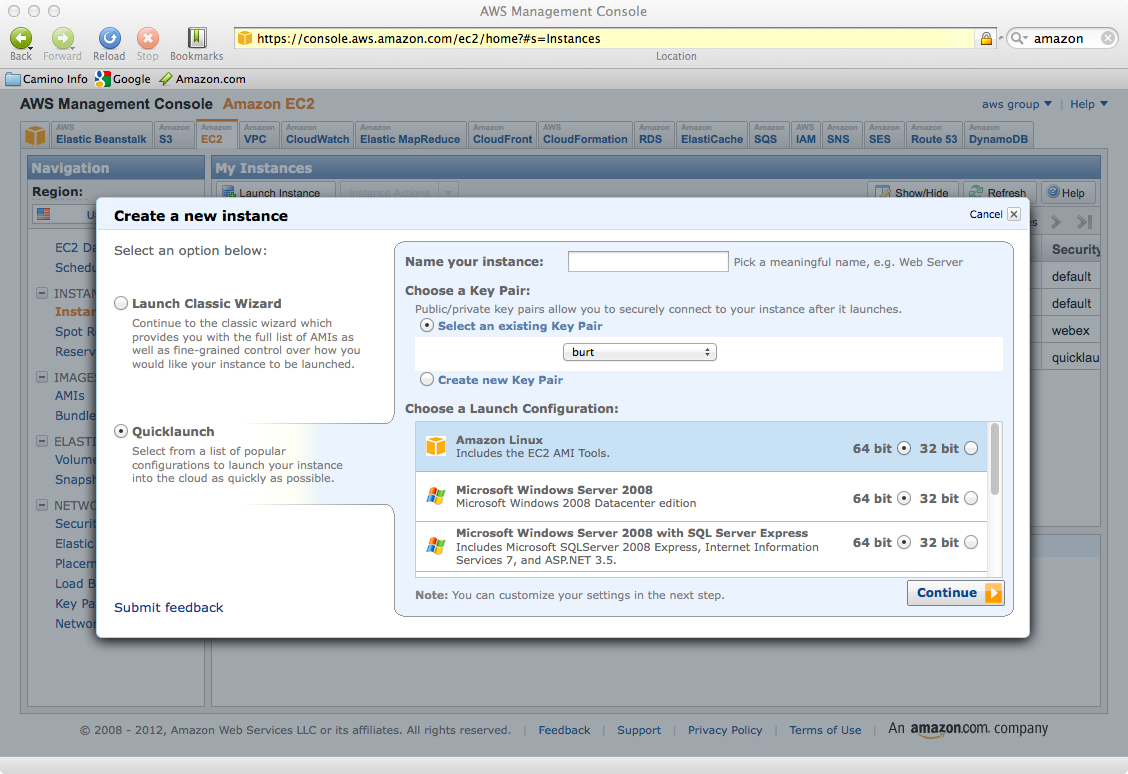Select SQL Server Express 64 bit option
The height and width of the screenshot is (774, 1128).
click(x=904, y=542)
